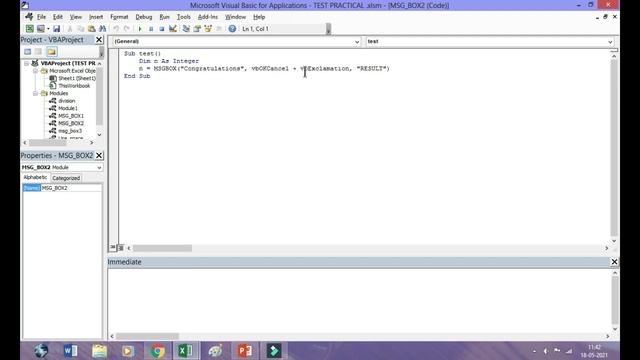Click the Undo toolbar icon
Viewport: 640px width, 360px height.
click(x=116, y=29)
